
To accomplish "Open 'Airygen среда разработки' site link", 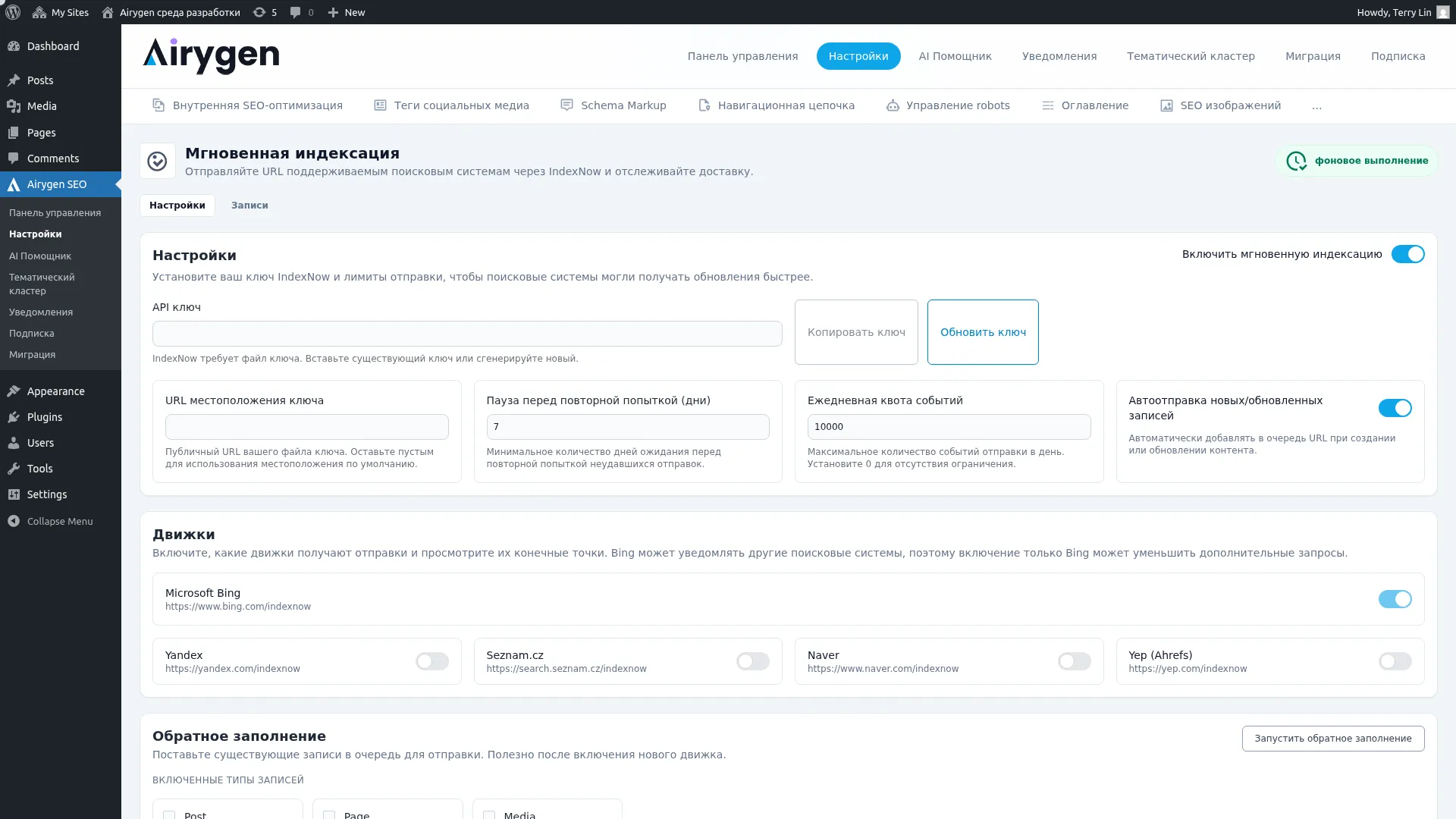I will click(x=171, y=12).
